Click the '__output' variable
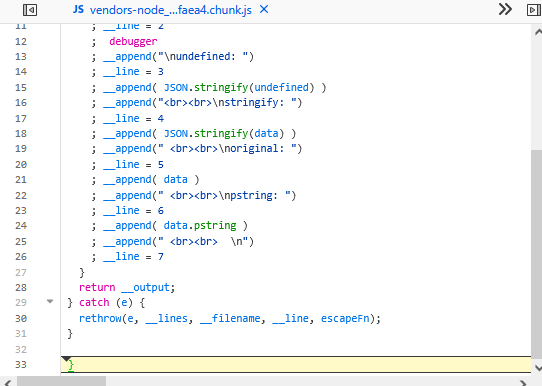542x386 pixels. coord(145,287)
